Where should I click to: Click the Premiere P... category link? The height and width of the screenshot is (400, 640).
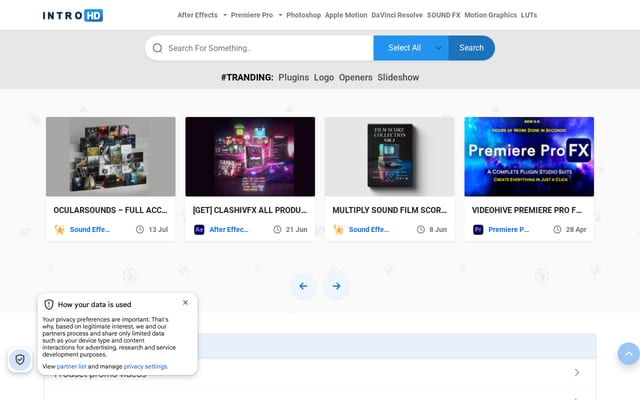[x=509, y=229]
